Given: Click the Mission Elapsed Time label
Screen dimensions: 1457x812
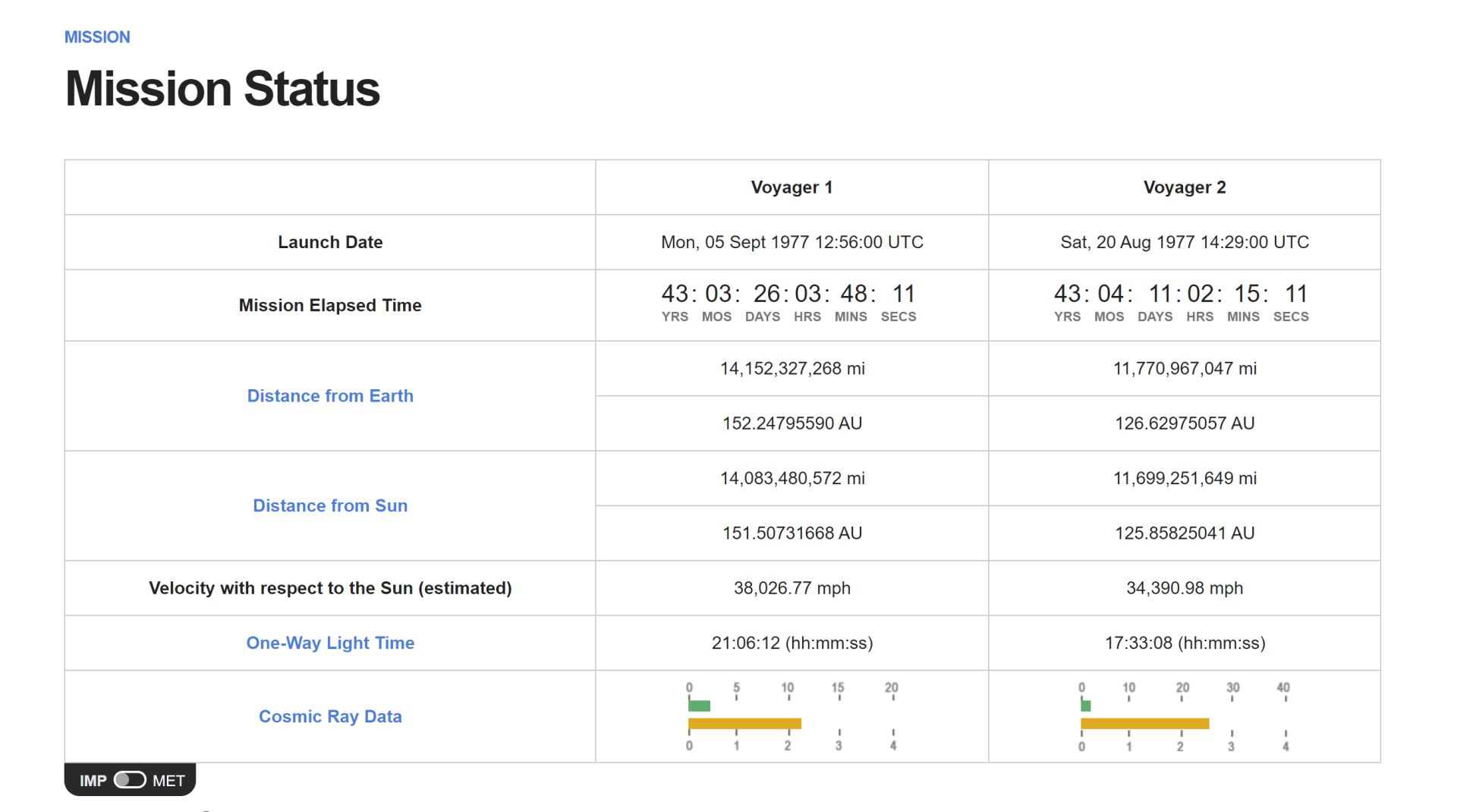Looking at the screenshot, I should click(330, 305).
